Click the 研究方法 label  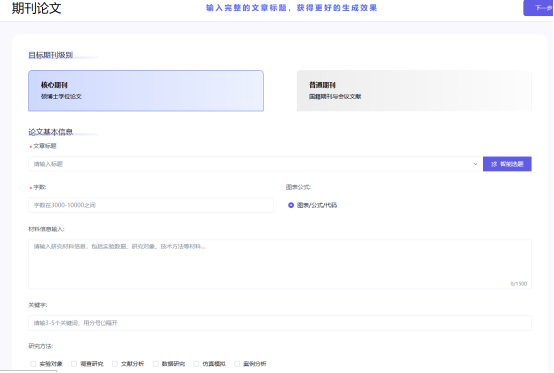(41, 346)
